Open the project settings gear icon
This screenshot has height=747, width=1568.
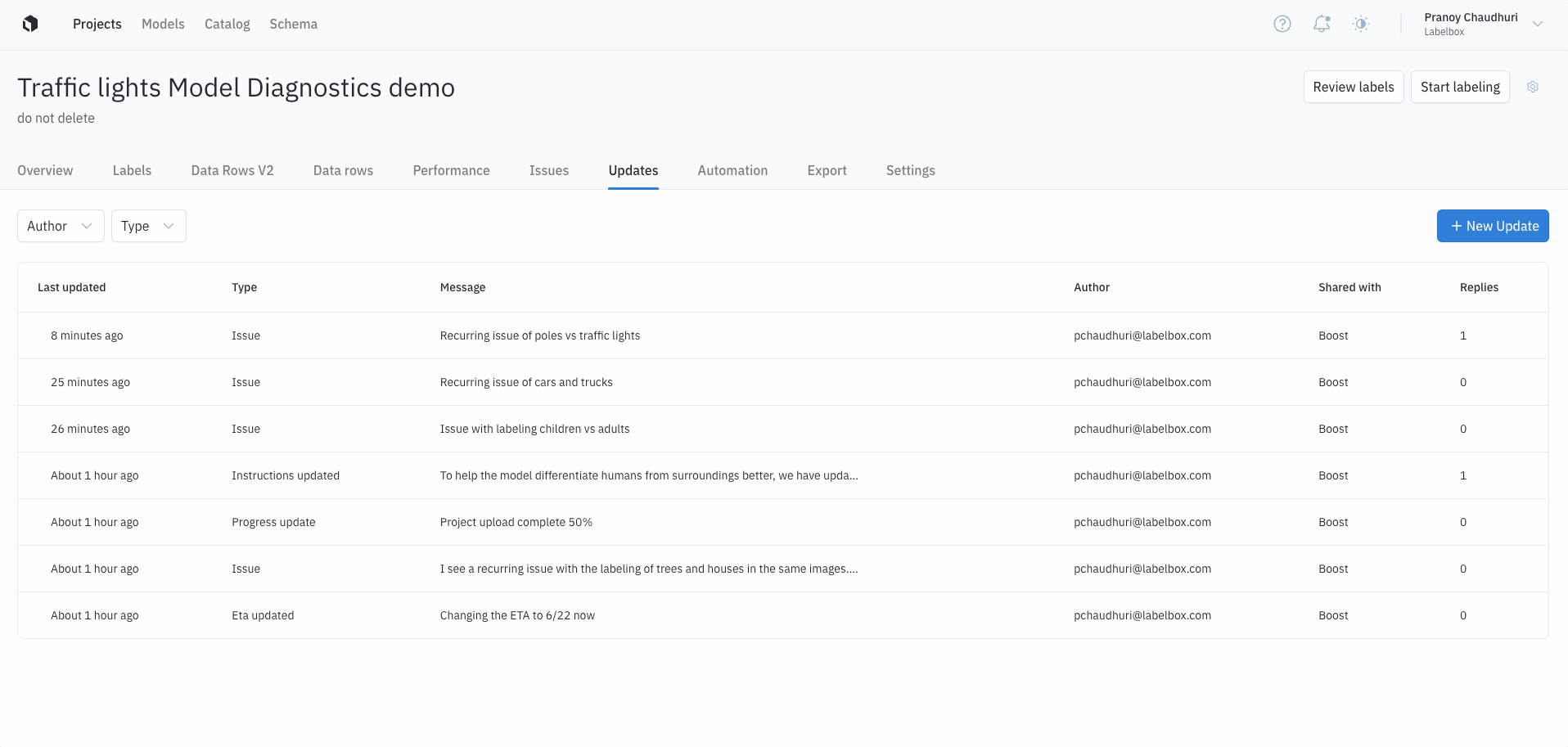1533,87
